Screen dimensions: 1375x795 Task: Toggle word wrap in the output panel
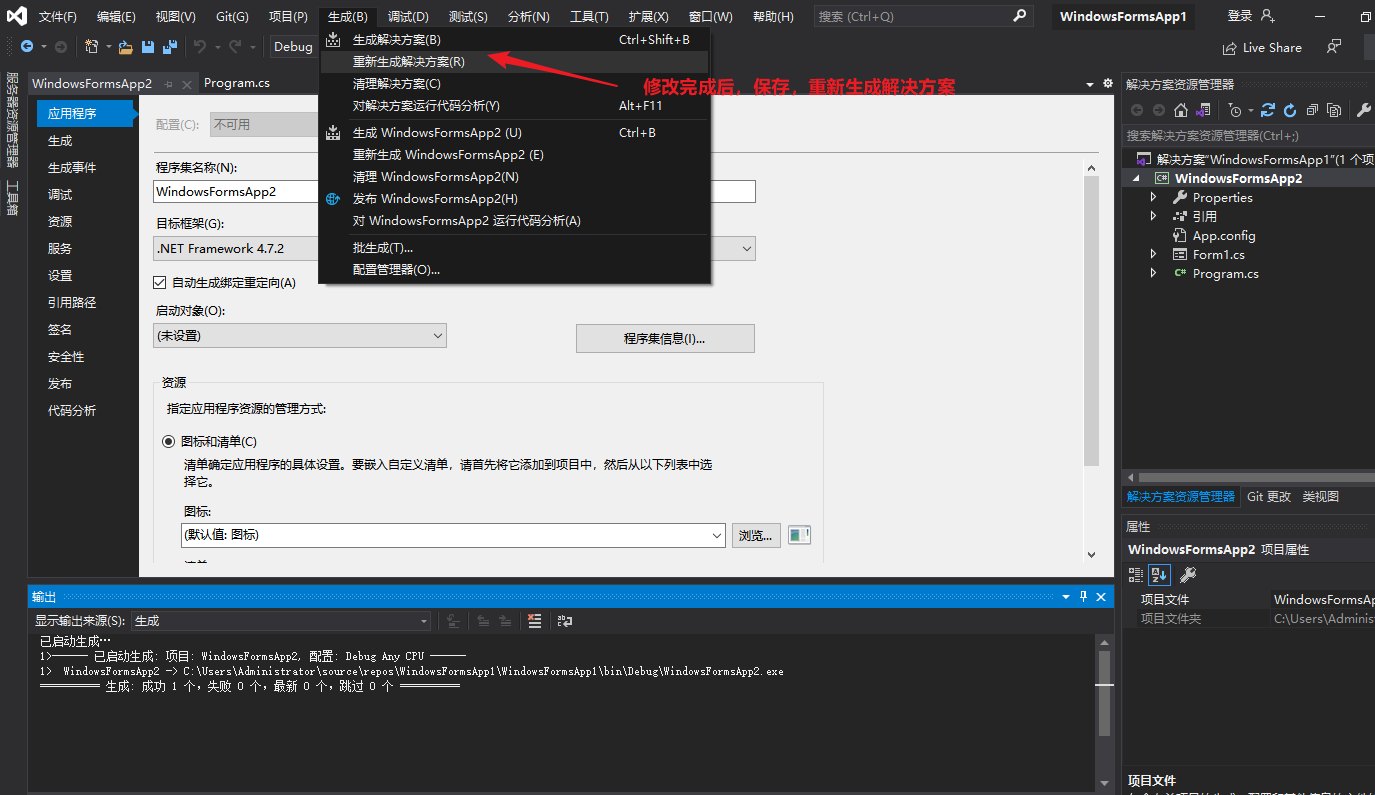565,621
